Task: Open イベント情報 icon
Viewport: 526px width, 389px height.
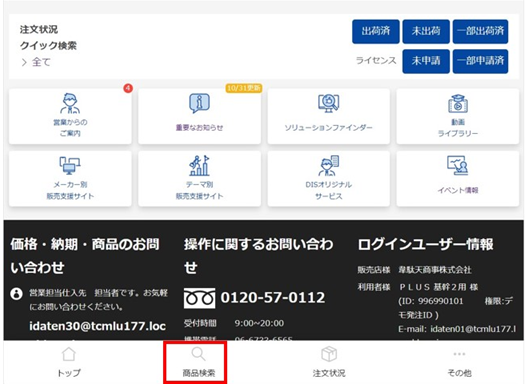Action: 458,166
